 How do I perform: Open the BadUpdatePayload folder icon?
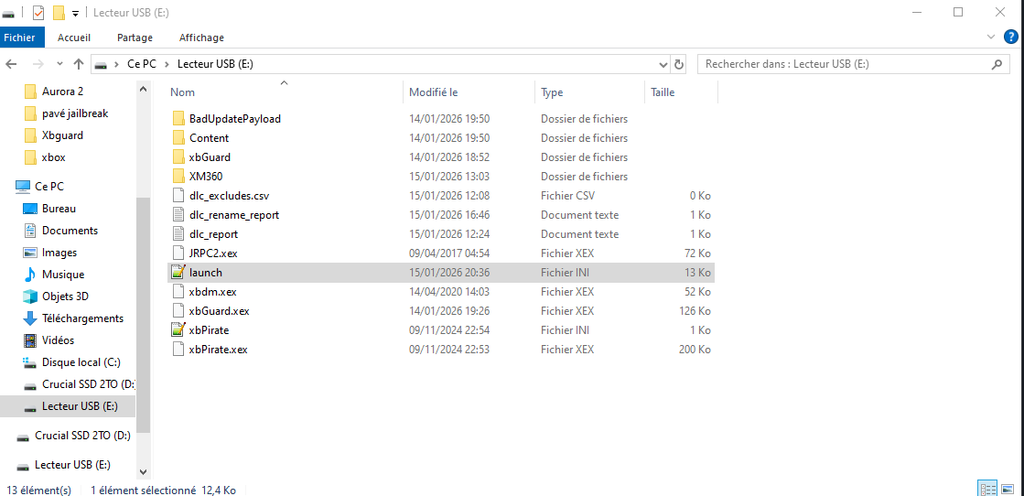pyautogui.click(x=178, y=119)
